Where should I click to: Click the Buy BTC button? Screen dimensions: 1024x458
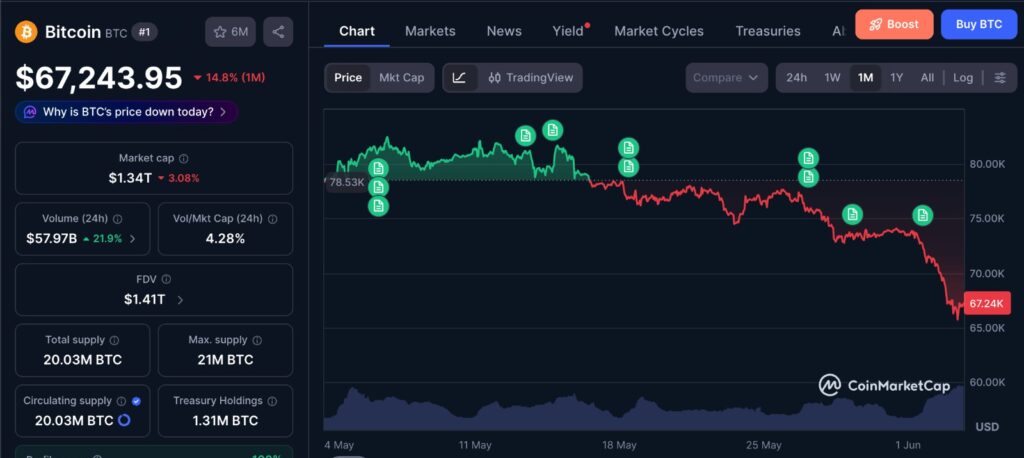[979, 24]
